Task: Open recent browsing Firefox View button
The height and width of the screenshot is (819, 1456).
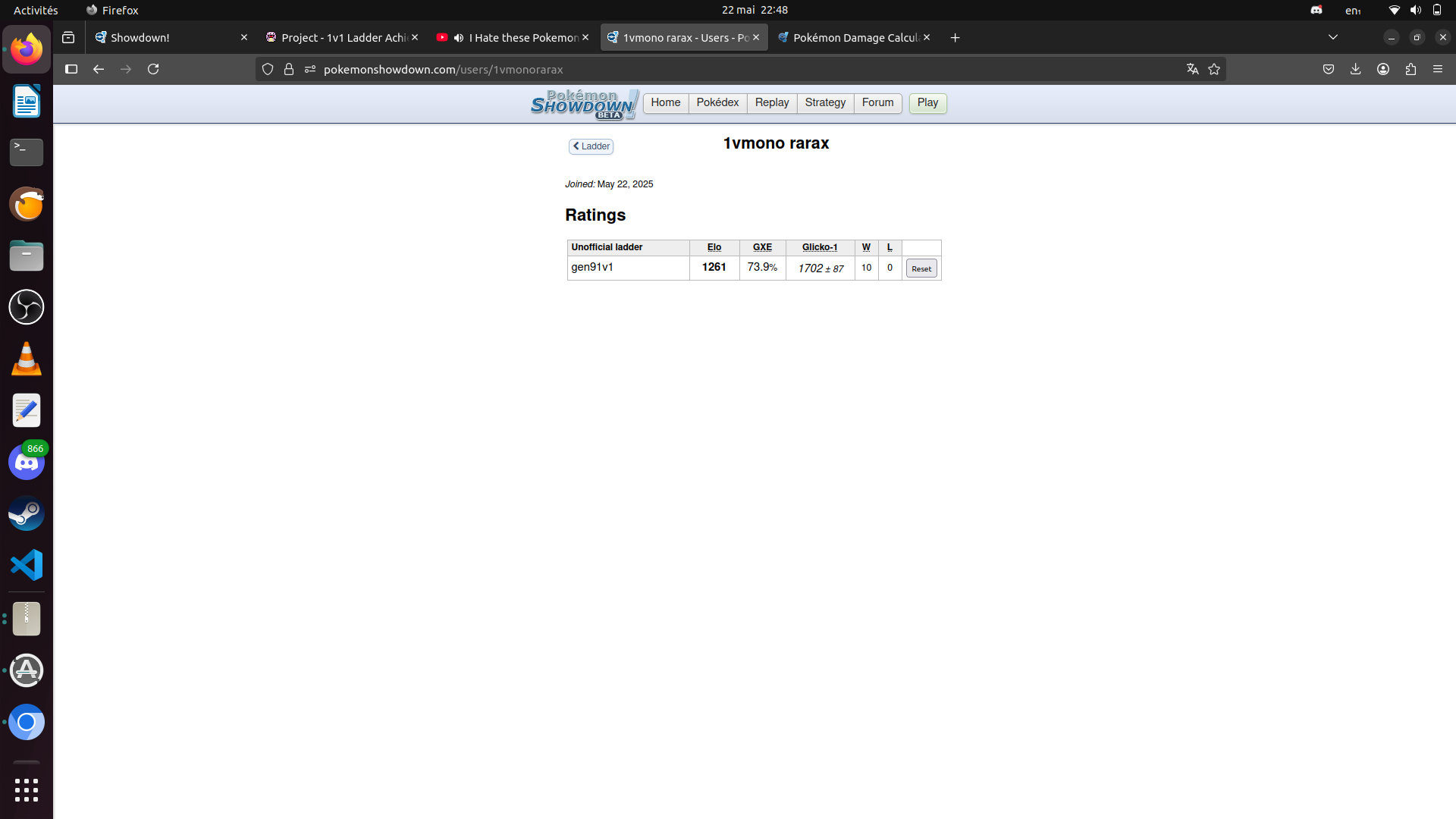Action: coord(68,37)
